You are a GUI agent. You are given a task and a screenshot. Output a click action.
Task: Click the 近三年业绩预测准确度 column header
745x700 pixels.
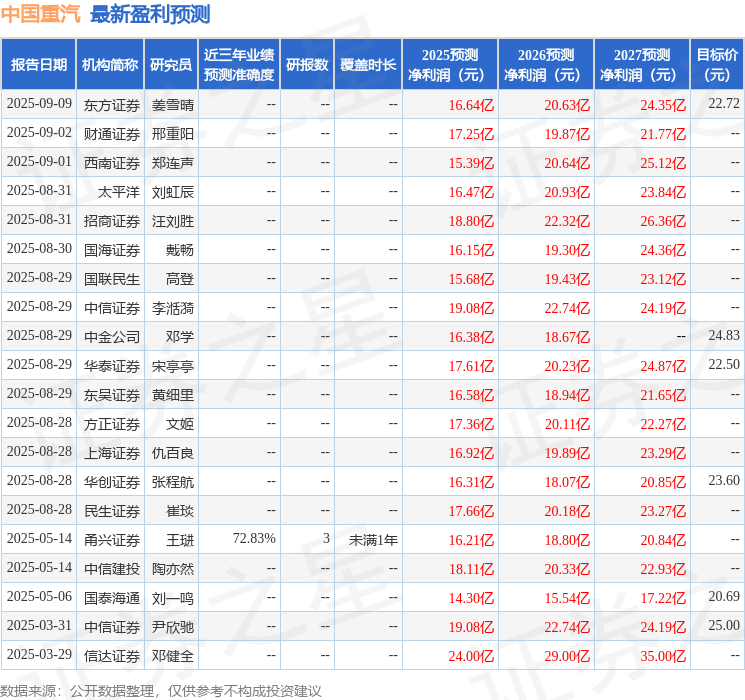click(x=239, y=65)
